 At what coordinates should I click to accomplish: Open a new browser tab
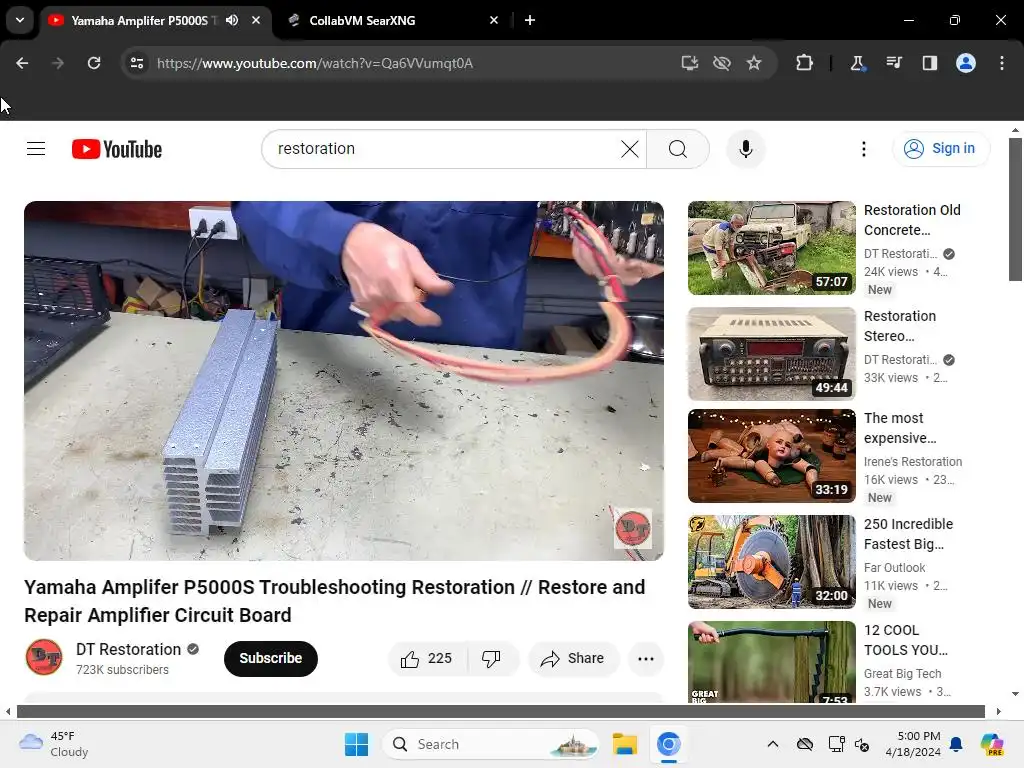point(530,20)
